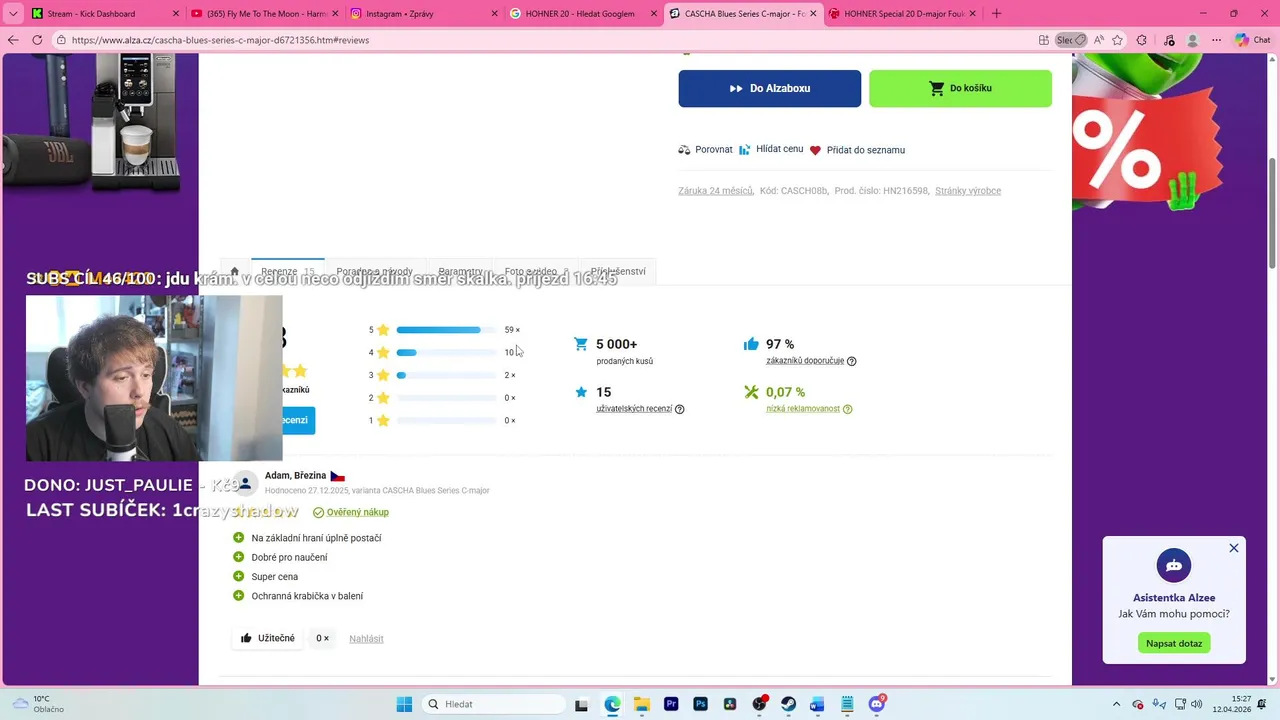Select the Příslušenství tab
This screenshot has width=1280, height=720.
(618, 272)
